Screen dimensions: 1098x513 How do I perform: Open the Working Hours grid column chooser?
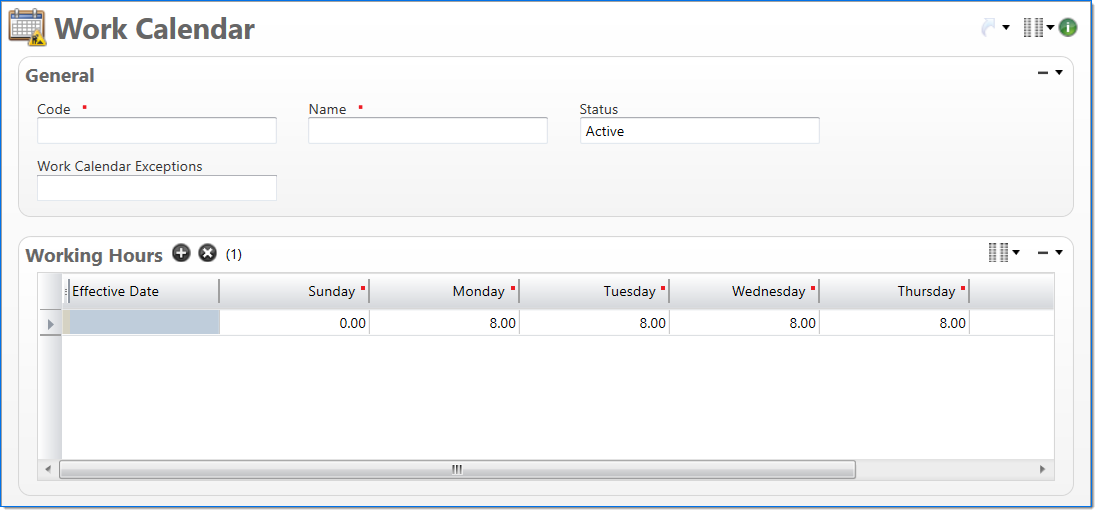coord(998,253)
